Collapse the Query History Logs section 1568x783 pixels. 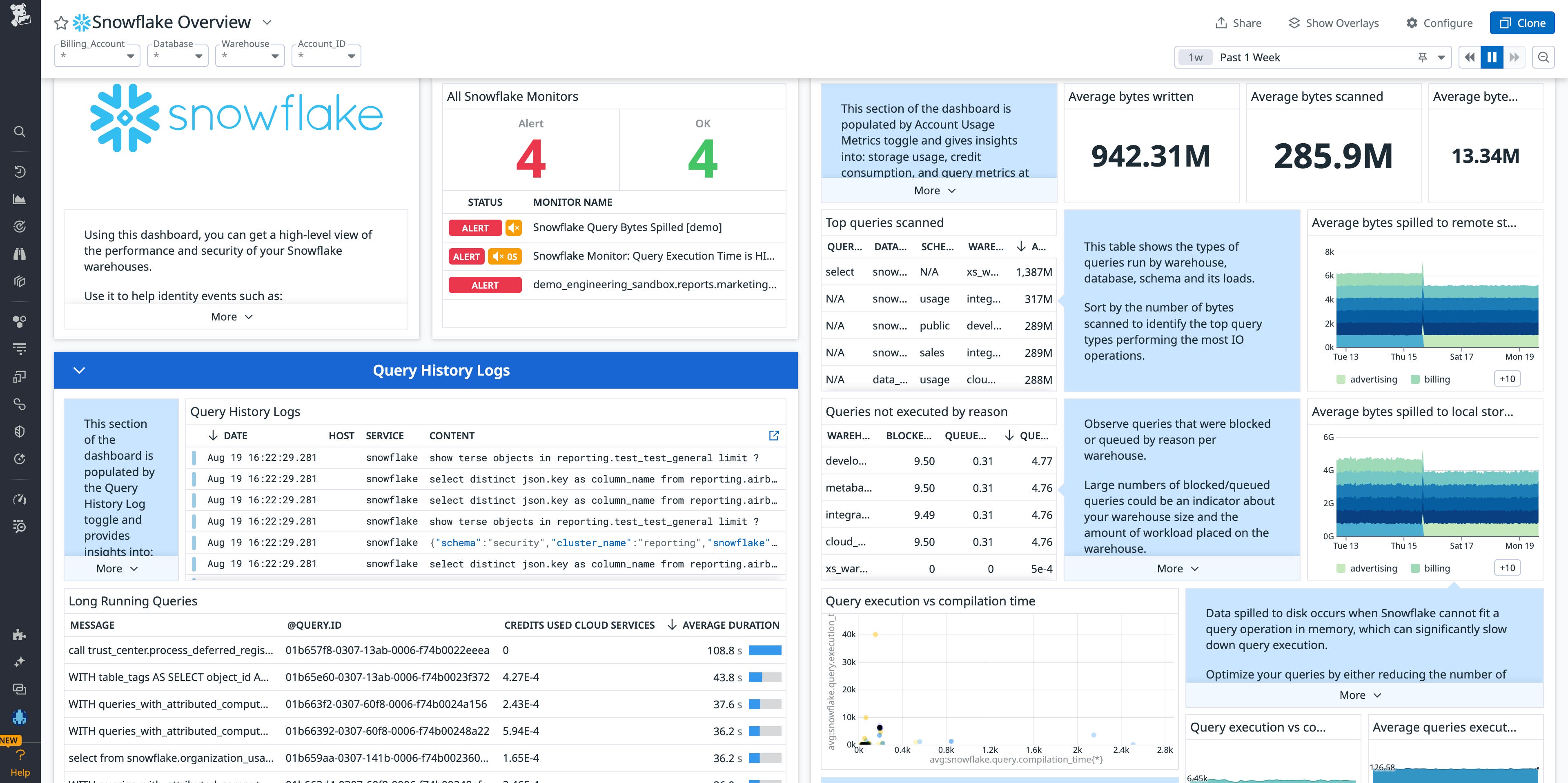pos(78,370)
